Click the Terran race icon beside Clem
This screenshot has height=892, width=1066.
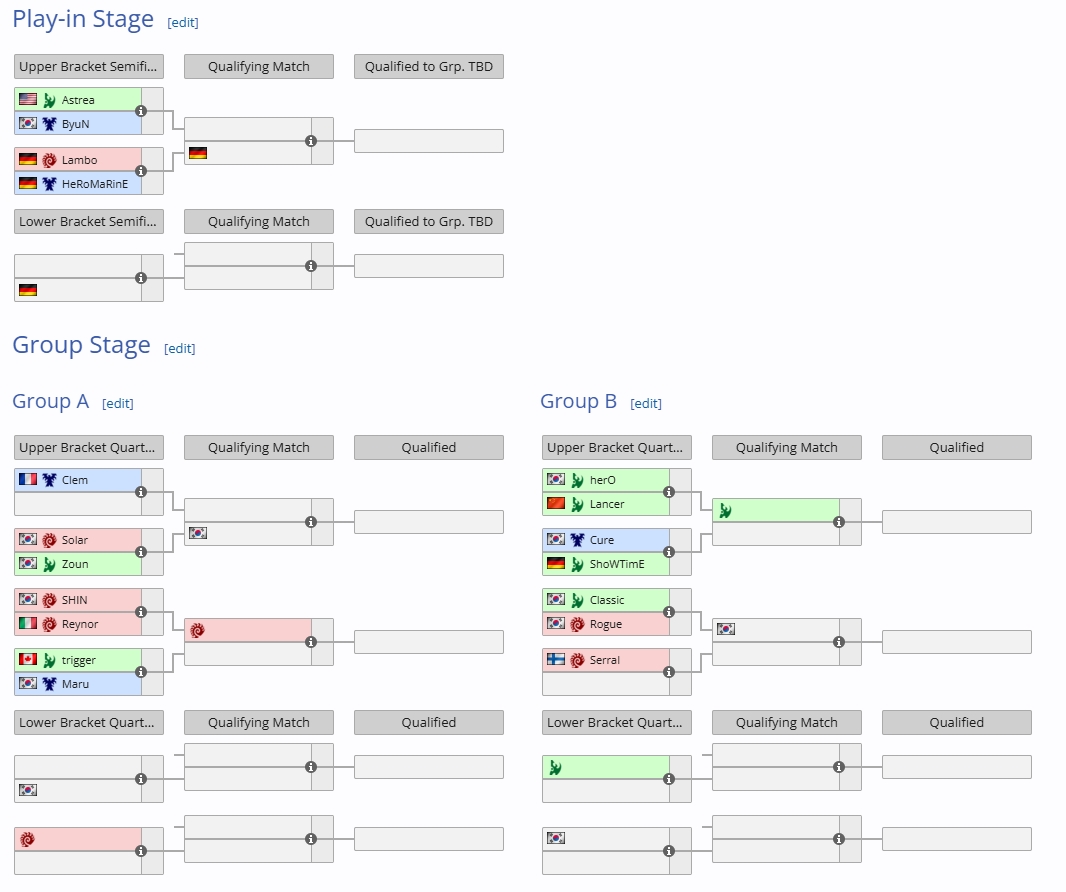pyautogui.click(x=49, y=480)
